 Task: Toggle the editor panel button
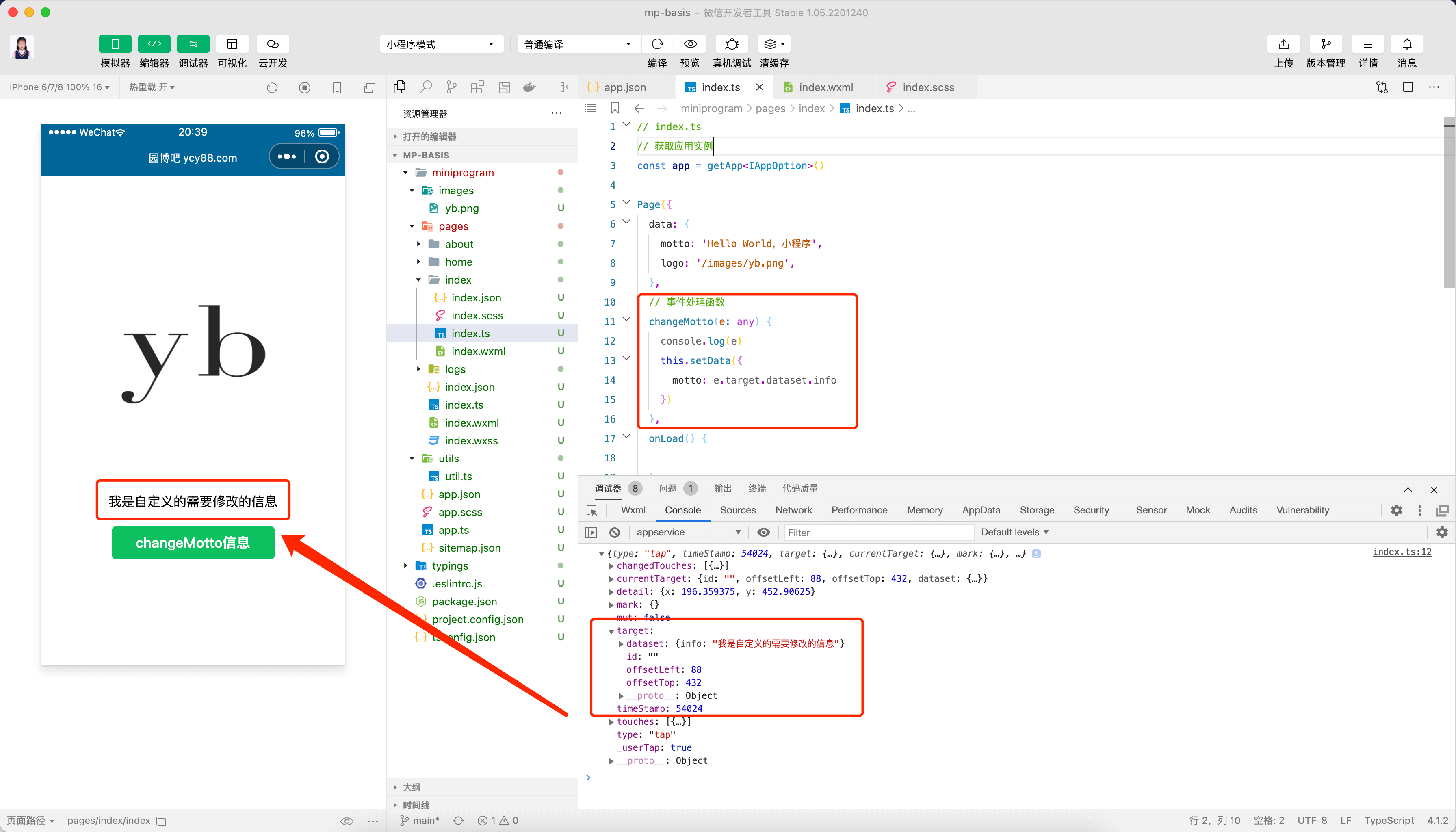tap(154, 44)
